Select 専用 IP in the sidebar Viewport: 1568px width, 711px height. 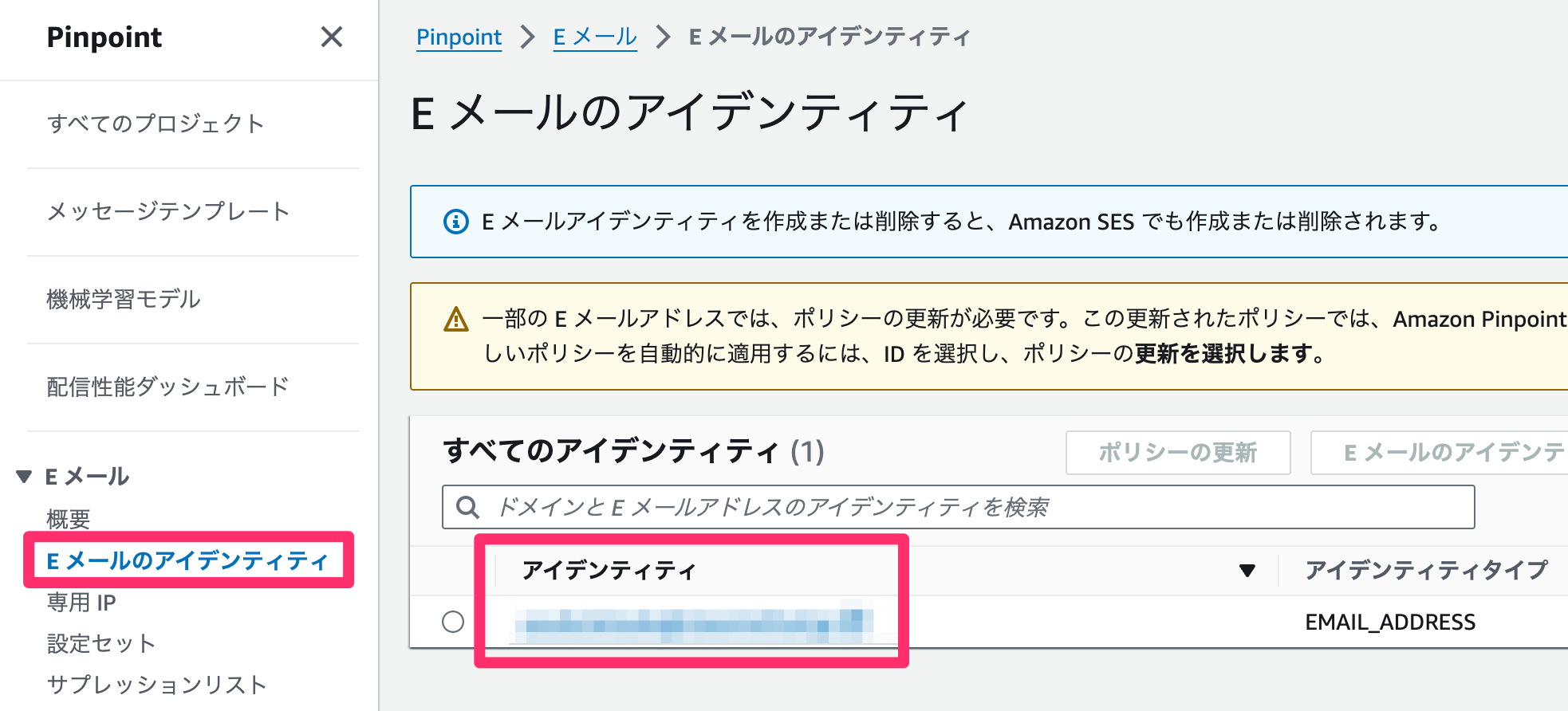click(x=81, y=602)
